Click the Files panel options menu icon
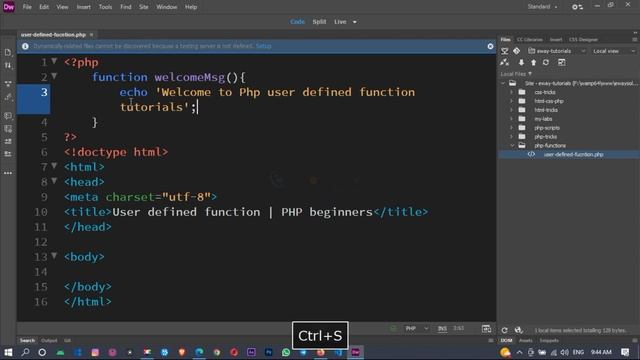This screenshot has width=640, height=360. (x=634, y=40)
